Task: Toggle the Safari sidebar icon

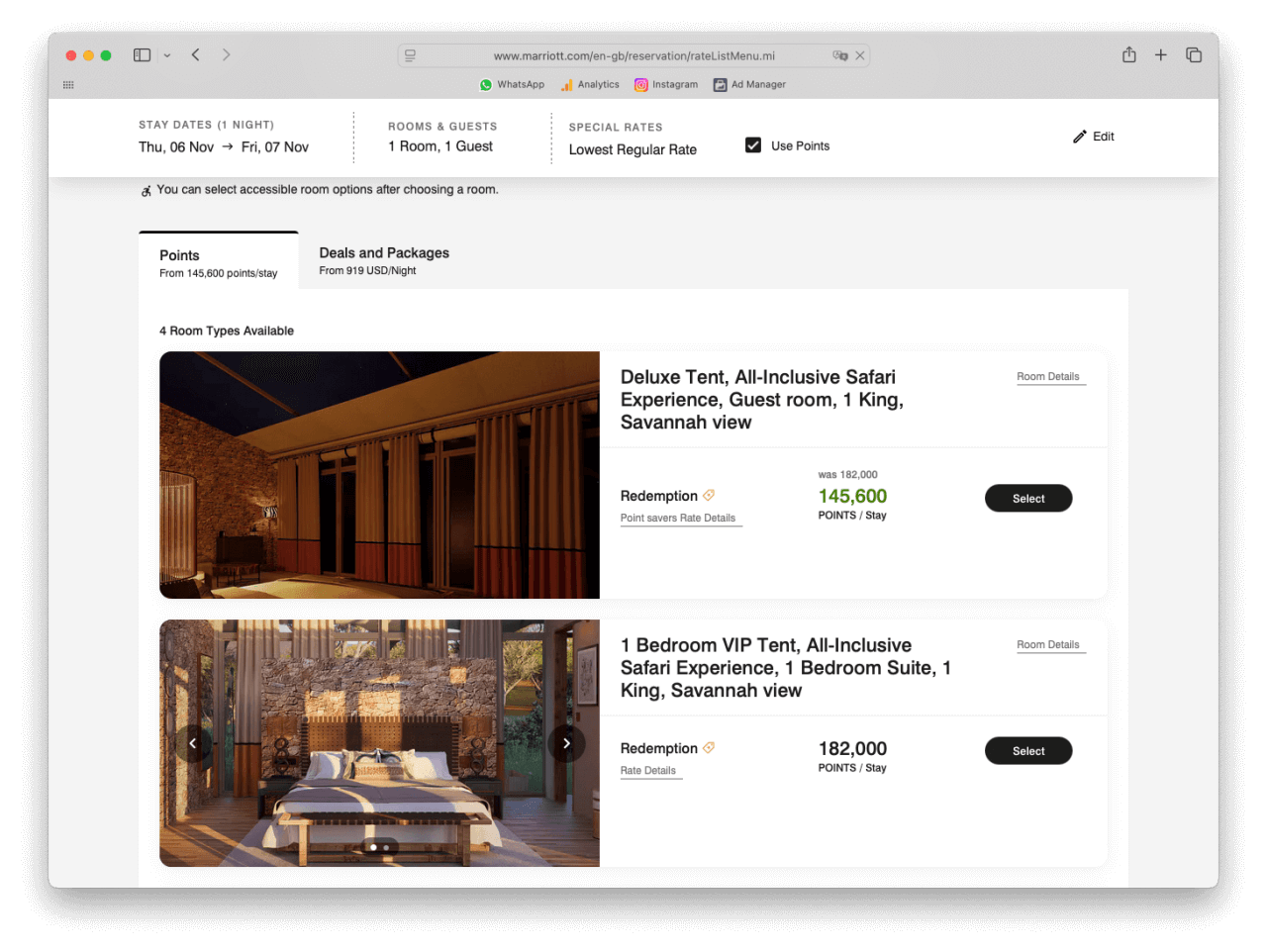Action: point(142,55)
